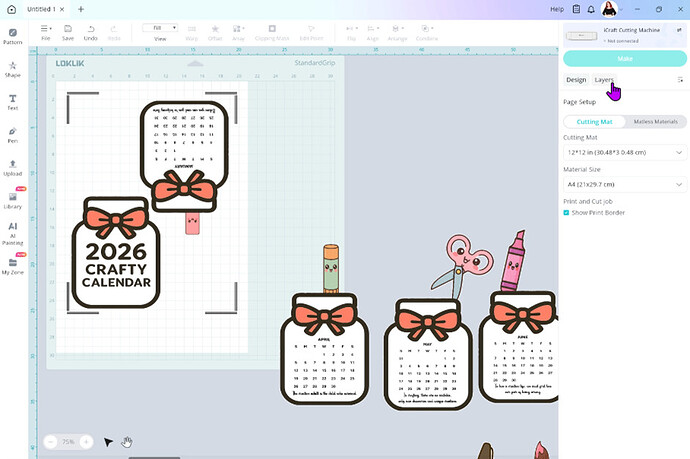
Task: Open the Library panel
Action: pos(13,199)
